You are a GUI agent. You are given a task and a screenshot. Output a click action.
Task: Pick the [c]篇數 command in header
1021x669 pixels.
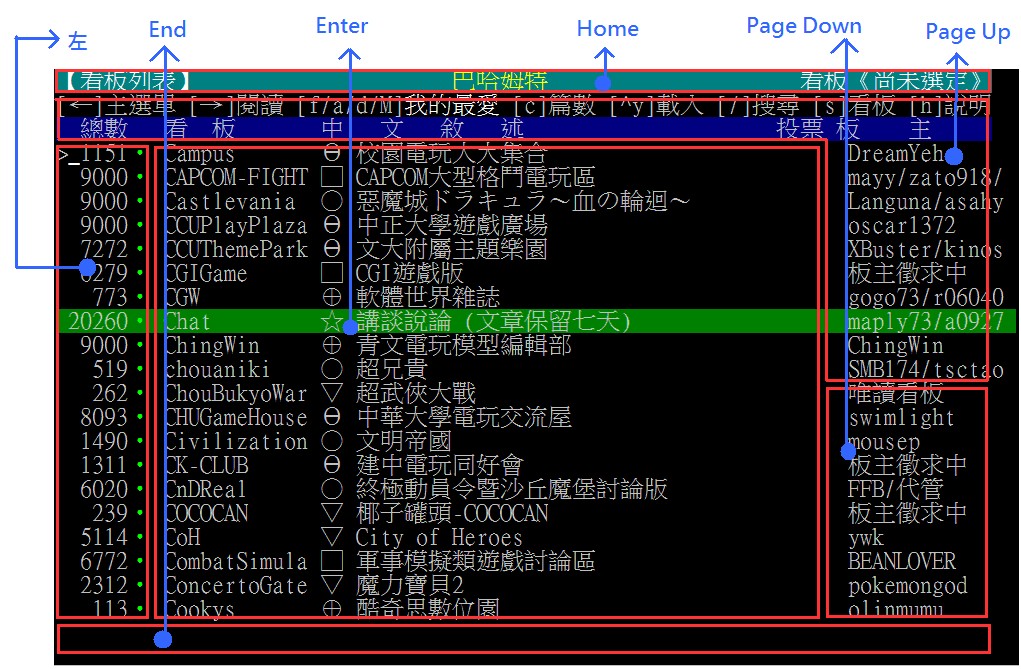coord(555,105)
